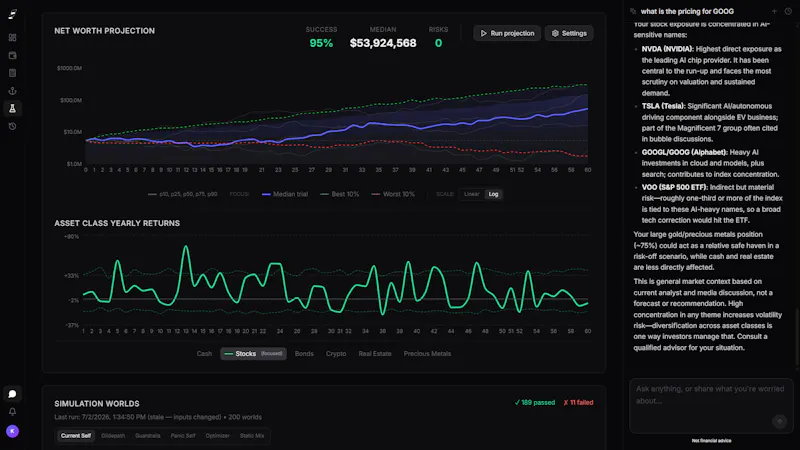
Task: Toggle the chat bubble icon in the sidebar
Action: point(12,394)
